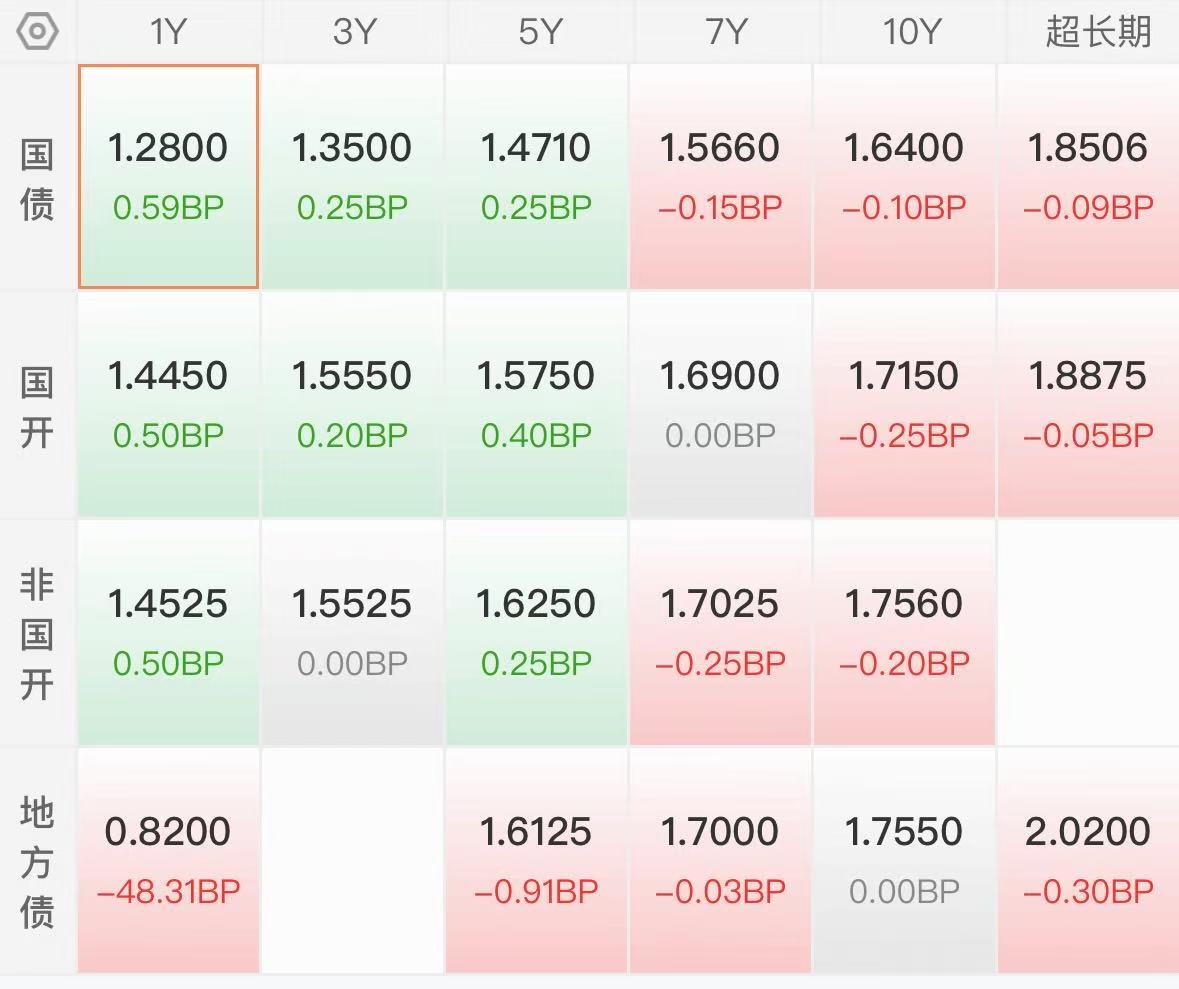
Task: Select the 国债 row label
Action: pos(37,179)
